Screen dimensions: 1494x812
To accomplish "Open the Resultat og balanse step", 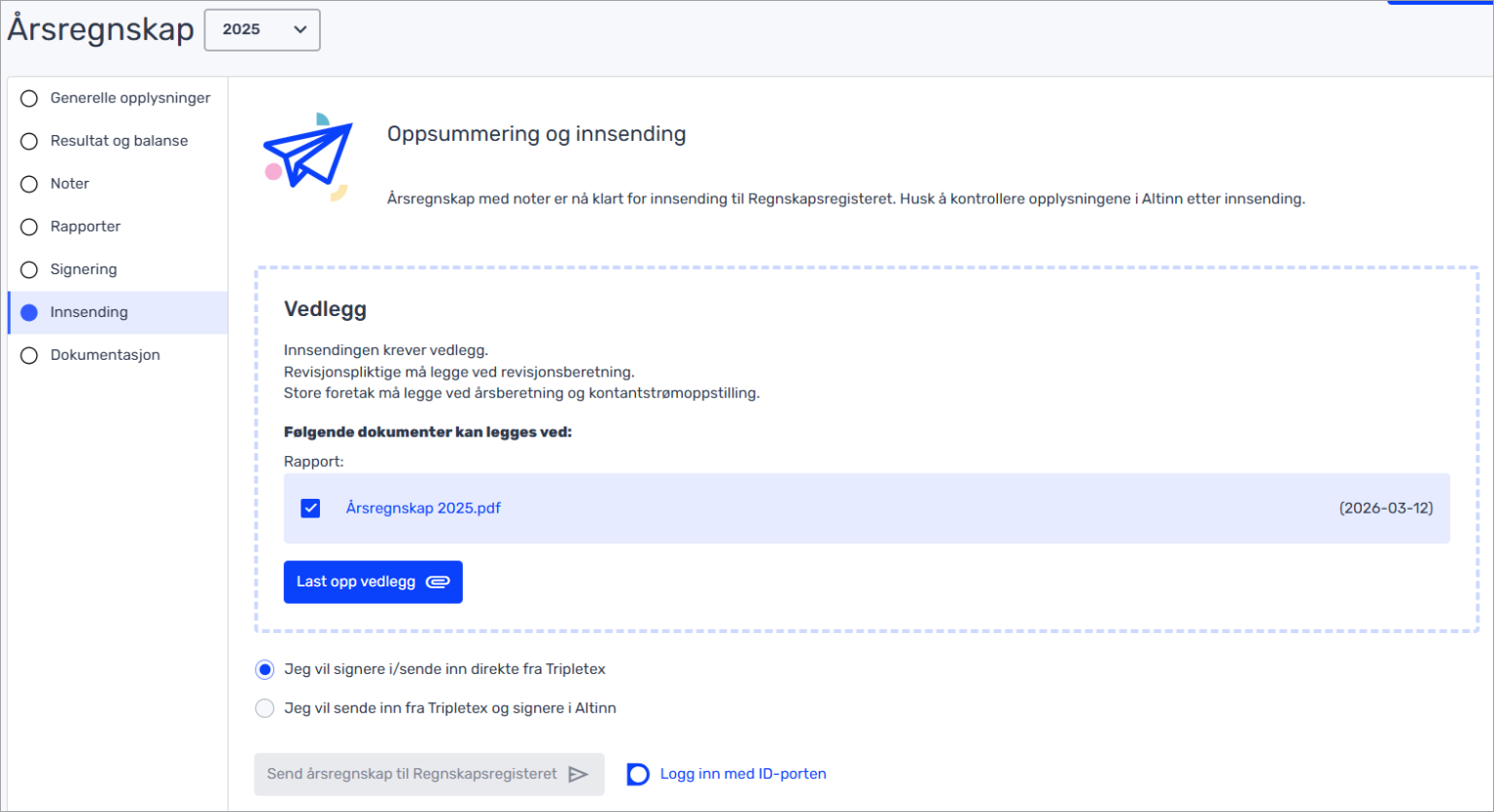I will click(x=119, y=141).
